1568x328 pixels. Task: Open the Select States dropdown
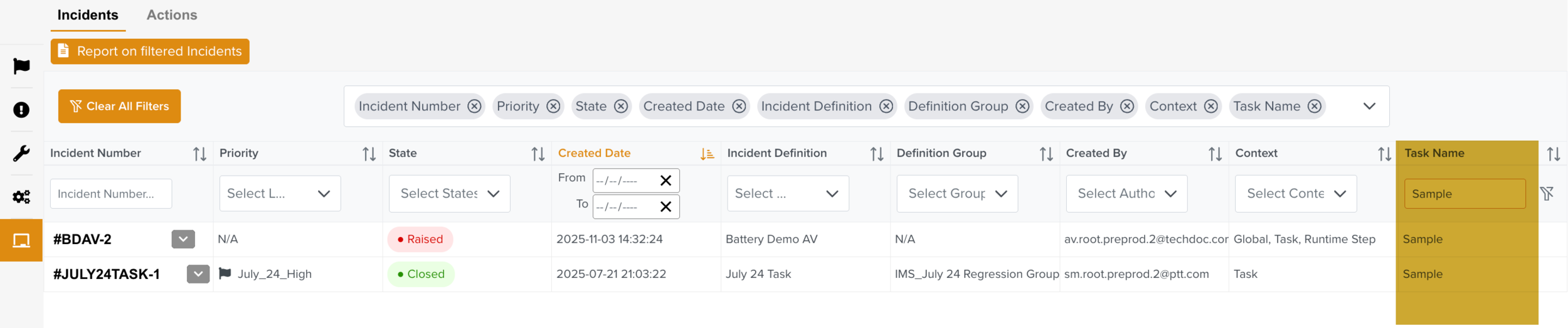pos(449,194)
